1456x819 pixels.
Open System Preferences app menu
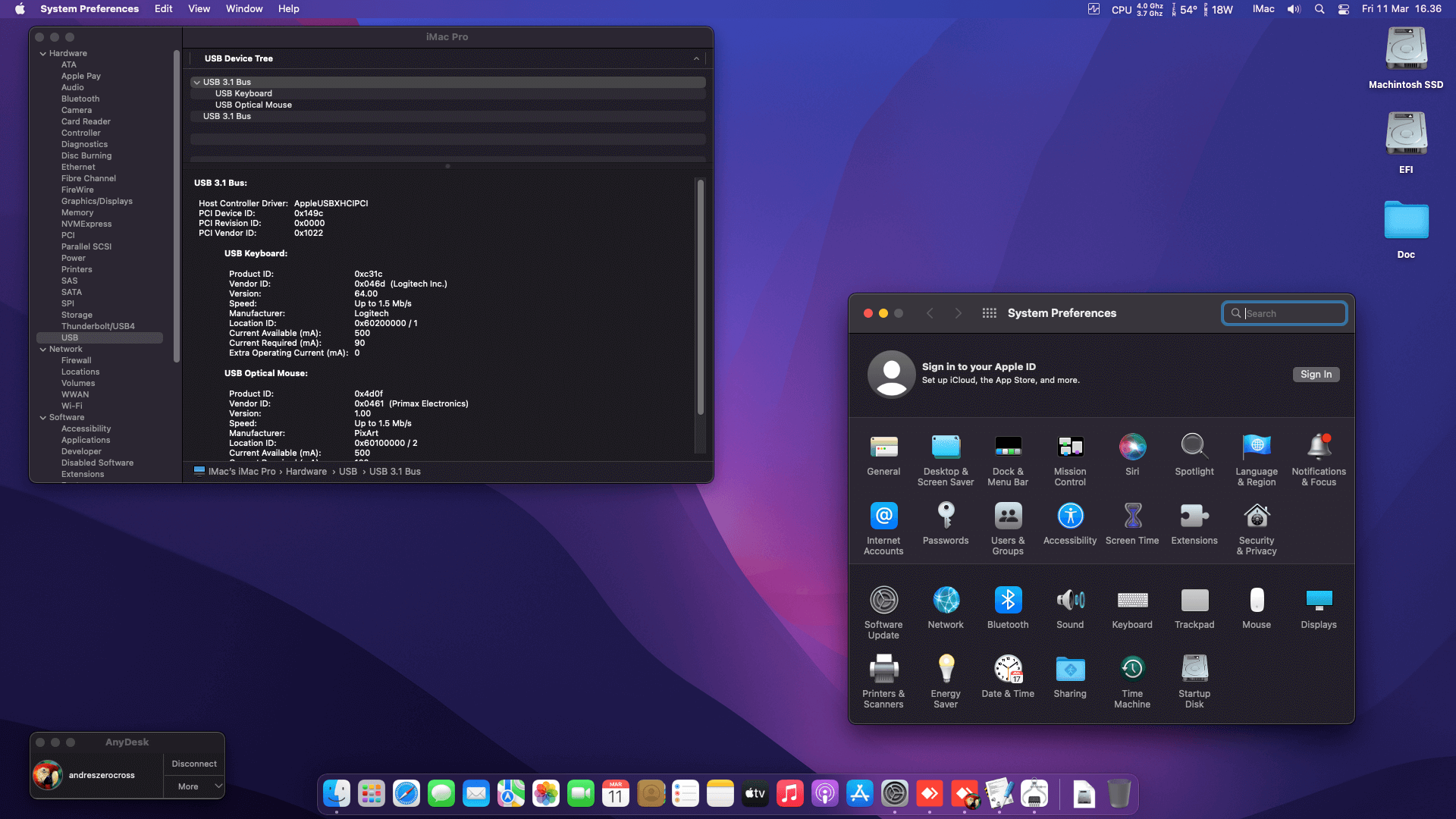coord(89,9)
